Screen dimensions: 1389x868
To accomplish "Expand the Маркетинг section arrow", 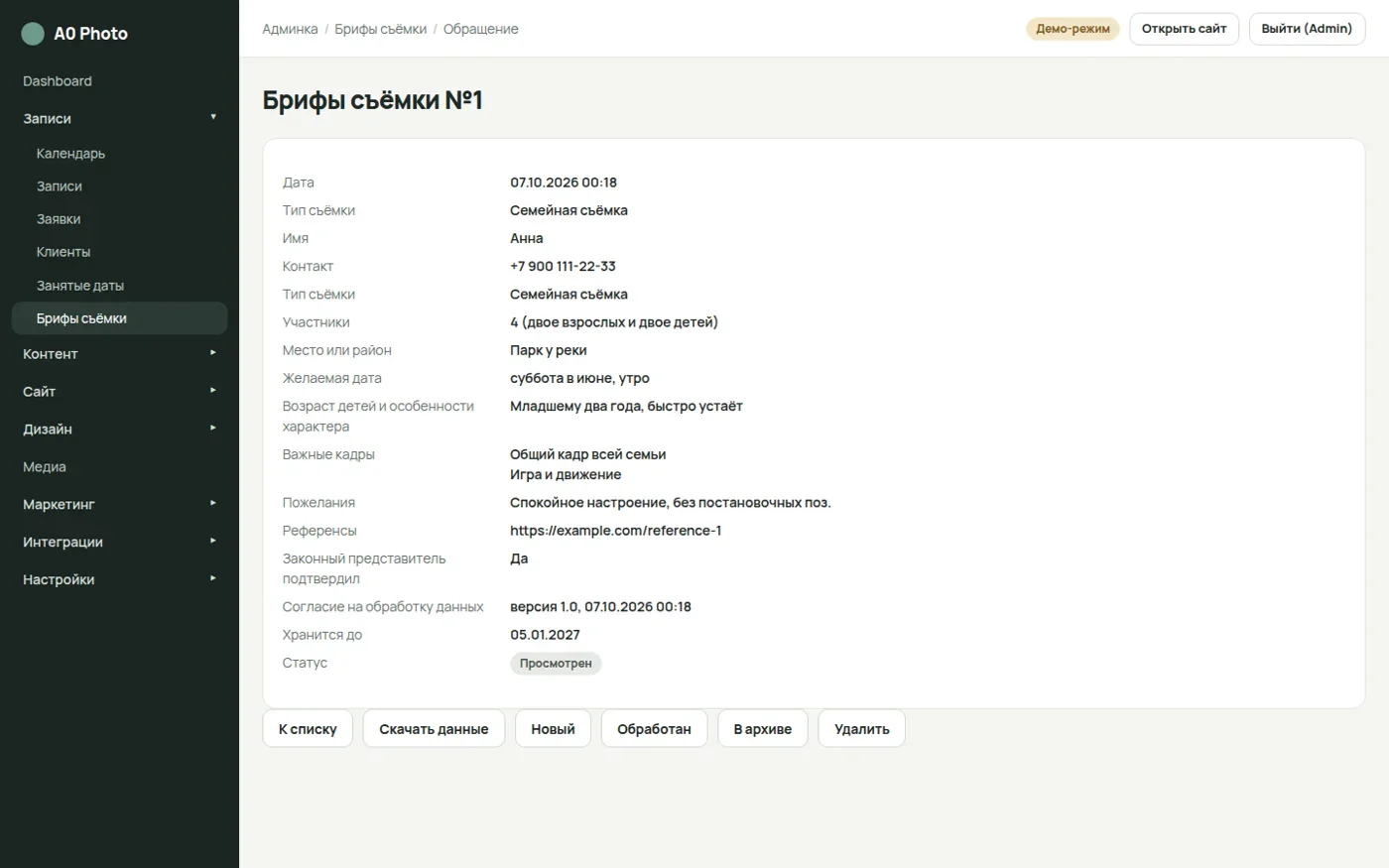I will click(x=213, y=504).
